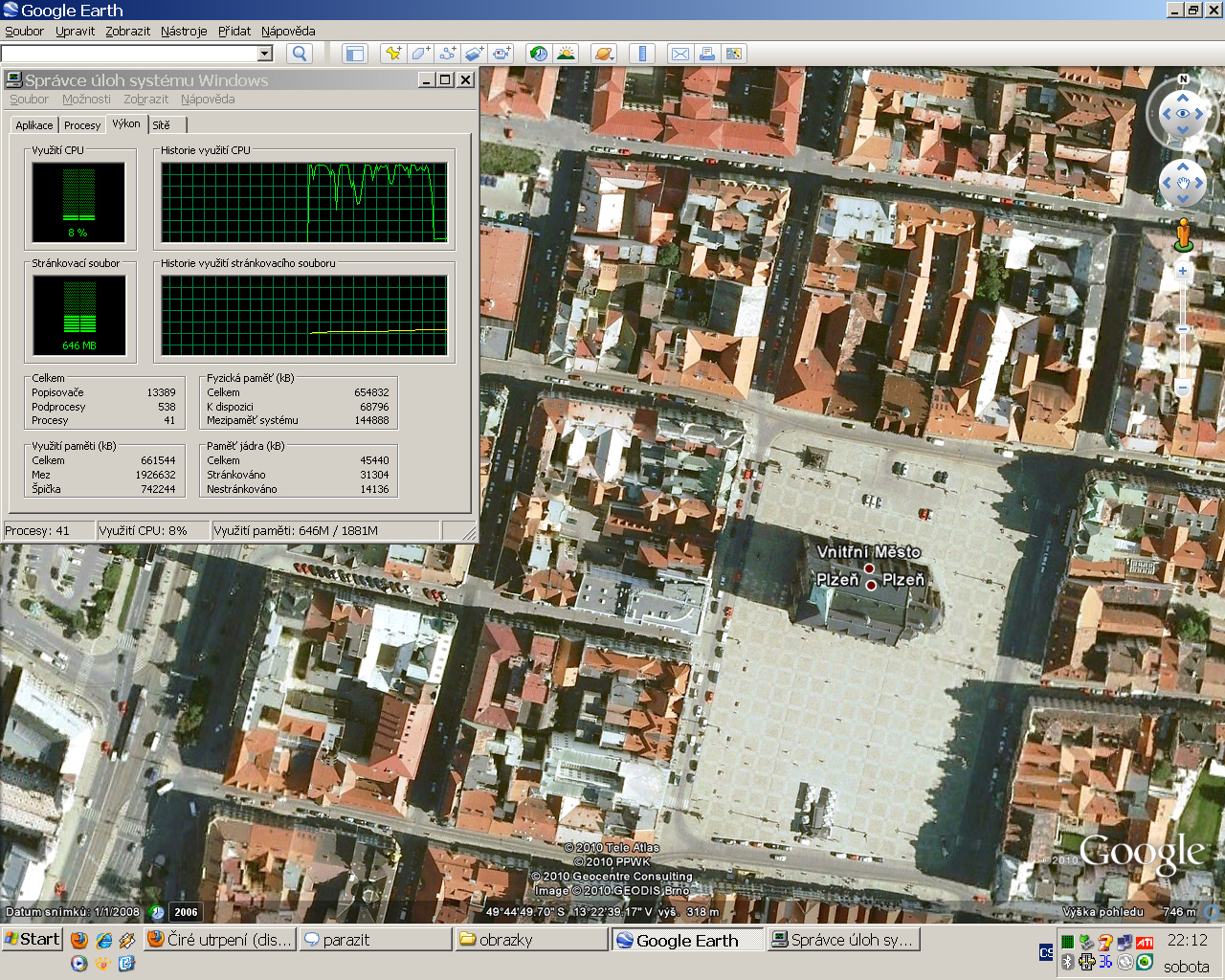
Task: Click the zoom out minus button
Action: click(1183, 388)
